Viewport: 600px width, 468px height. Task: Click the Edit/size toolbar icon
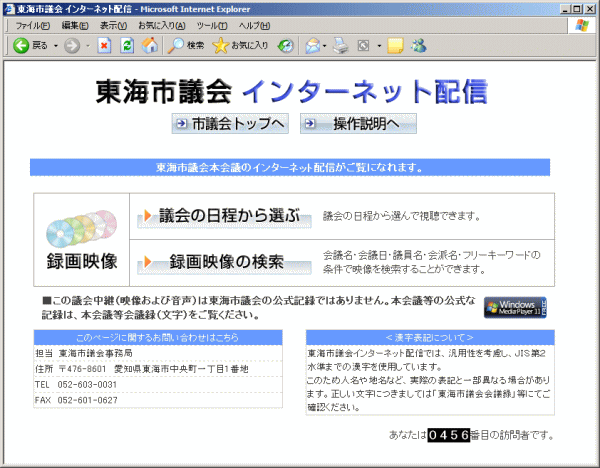[x=363, y=46]
